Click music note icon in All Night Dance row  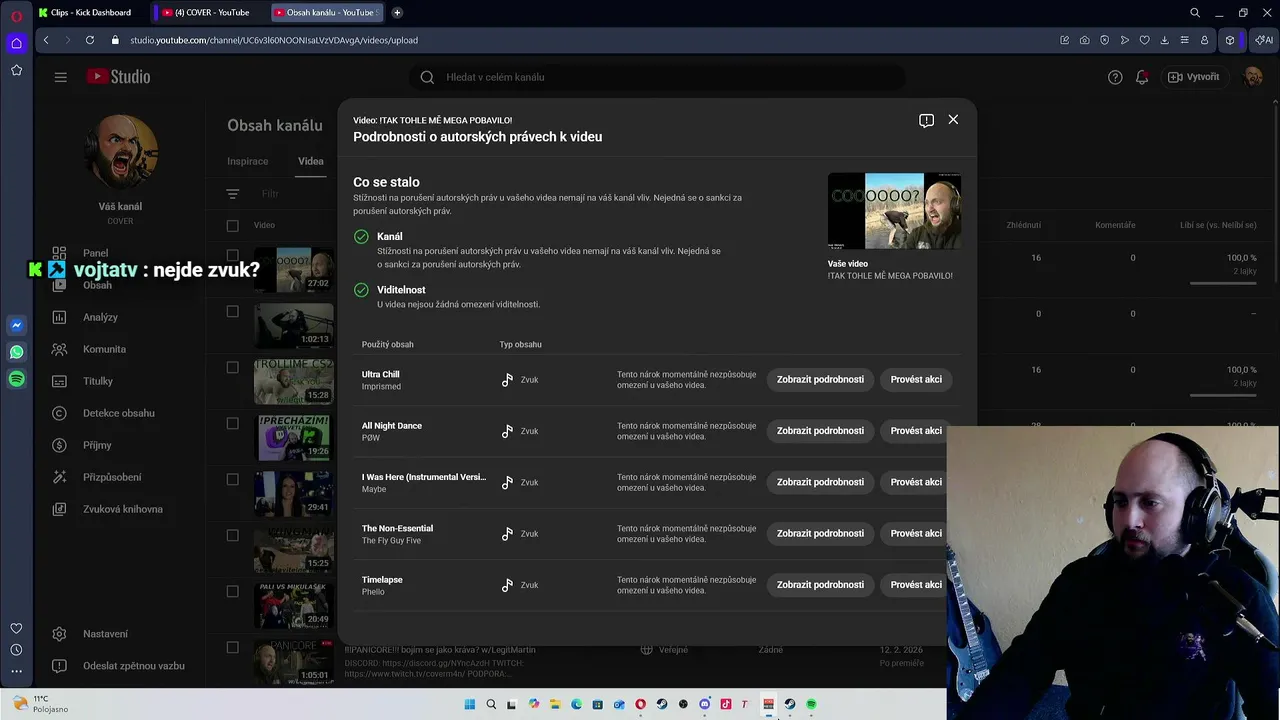point(507,431)
